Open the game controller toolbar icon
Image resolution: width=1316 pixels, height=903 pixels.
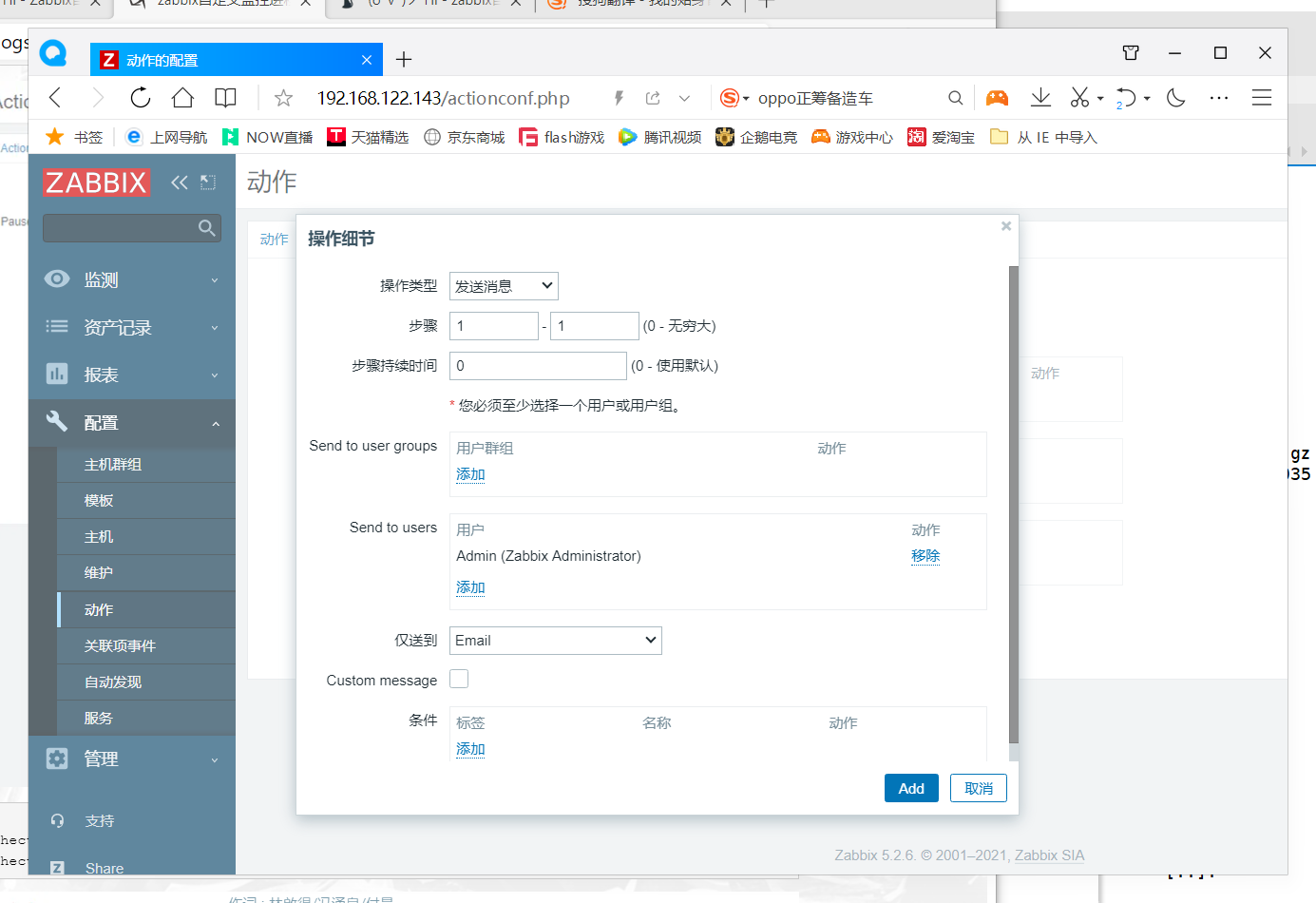(x=997, y=98)
